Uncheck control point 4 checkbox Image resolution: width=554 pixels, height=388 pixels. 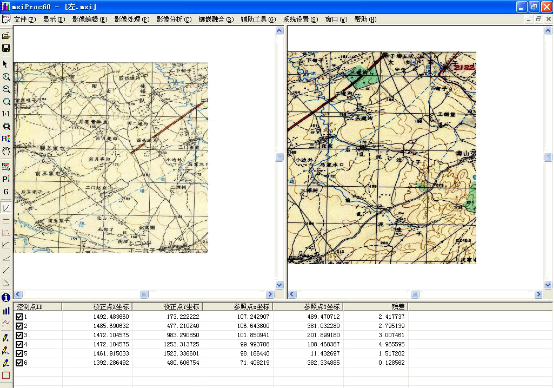tap(19, 344)
